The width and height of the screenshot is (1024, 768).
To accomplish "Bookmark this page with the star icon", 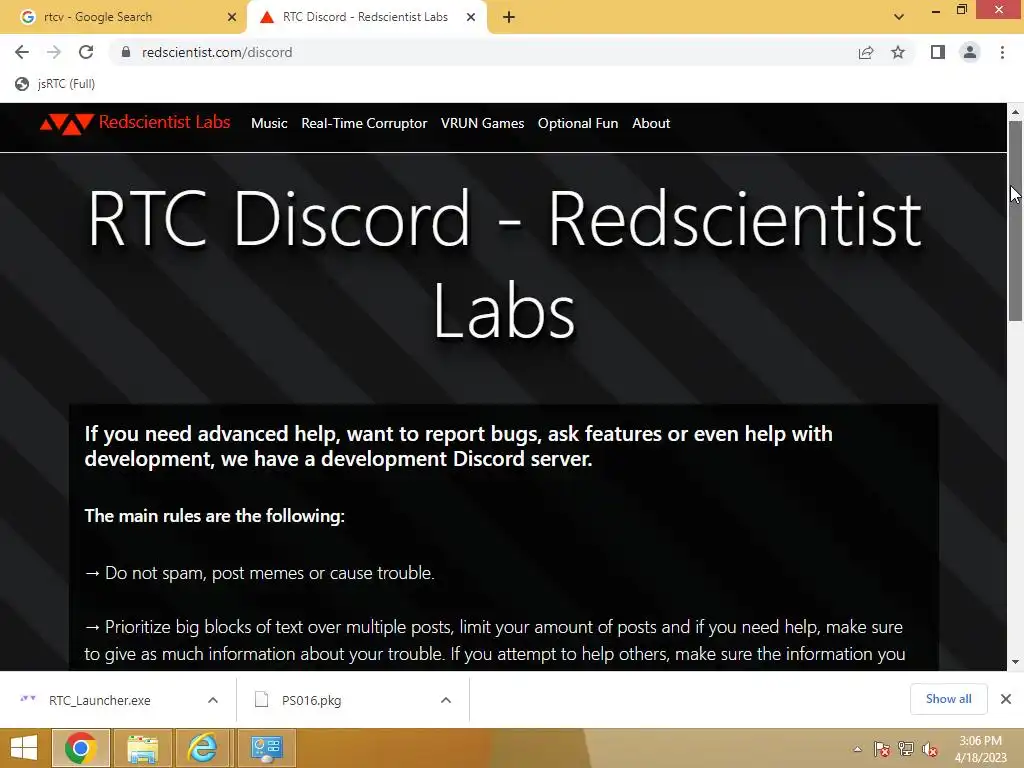I will (898, 52).
